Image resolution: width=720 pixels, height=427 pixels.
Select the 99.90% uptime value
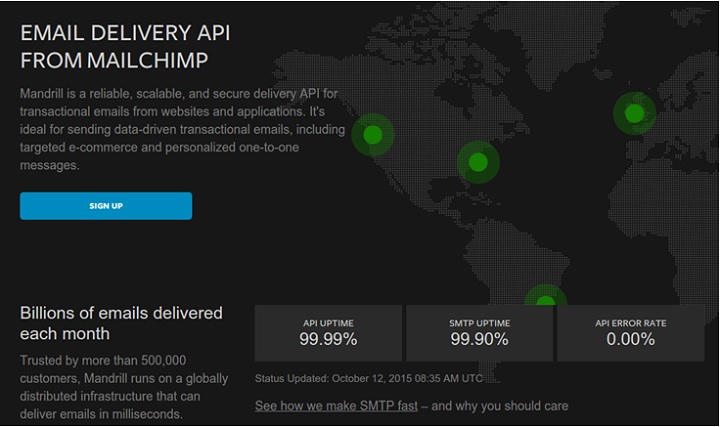coord(479,340)
